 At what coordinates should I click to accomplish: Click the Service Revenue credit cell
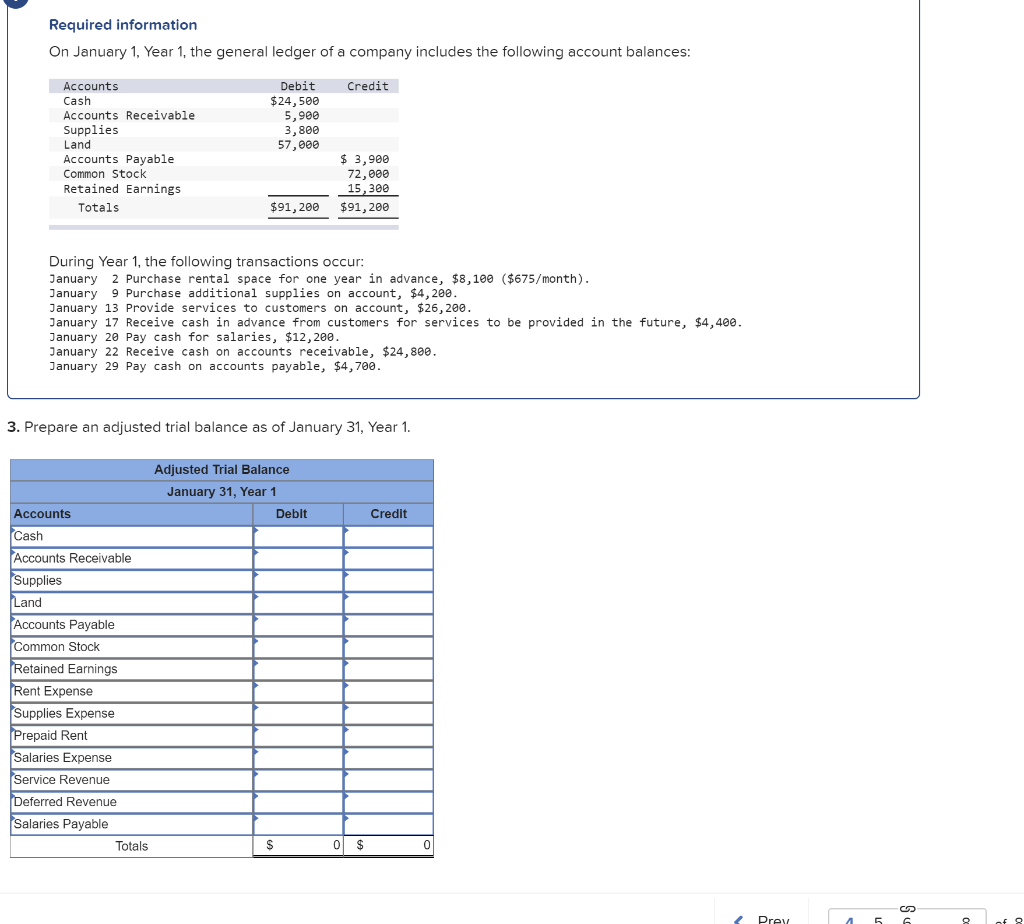click(x=388, y=780)
